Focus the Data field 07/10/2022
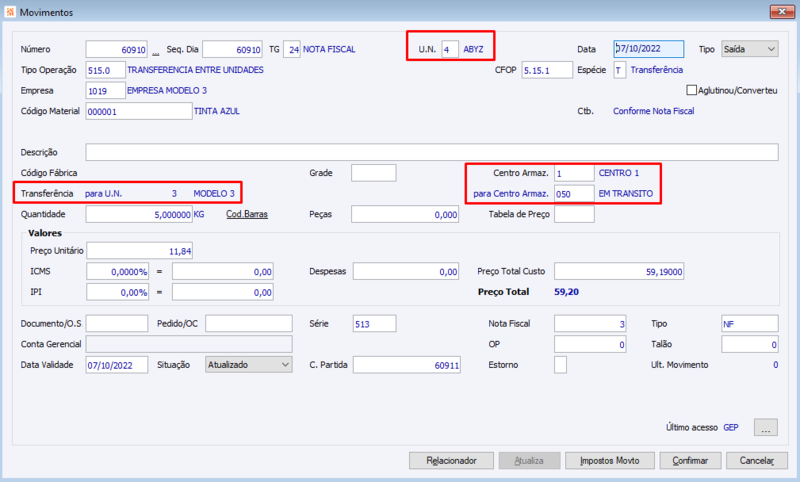Viewport: 800px width, 482px height. [648, 49]
